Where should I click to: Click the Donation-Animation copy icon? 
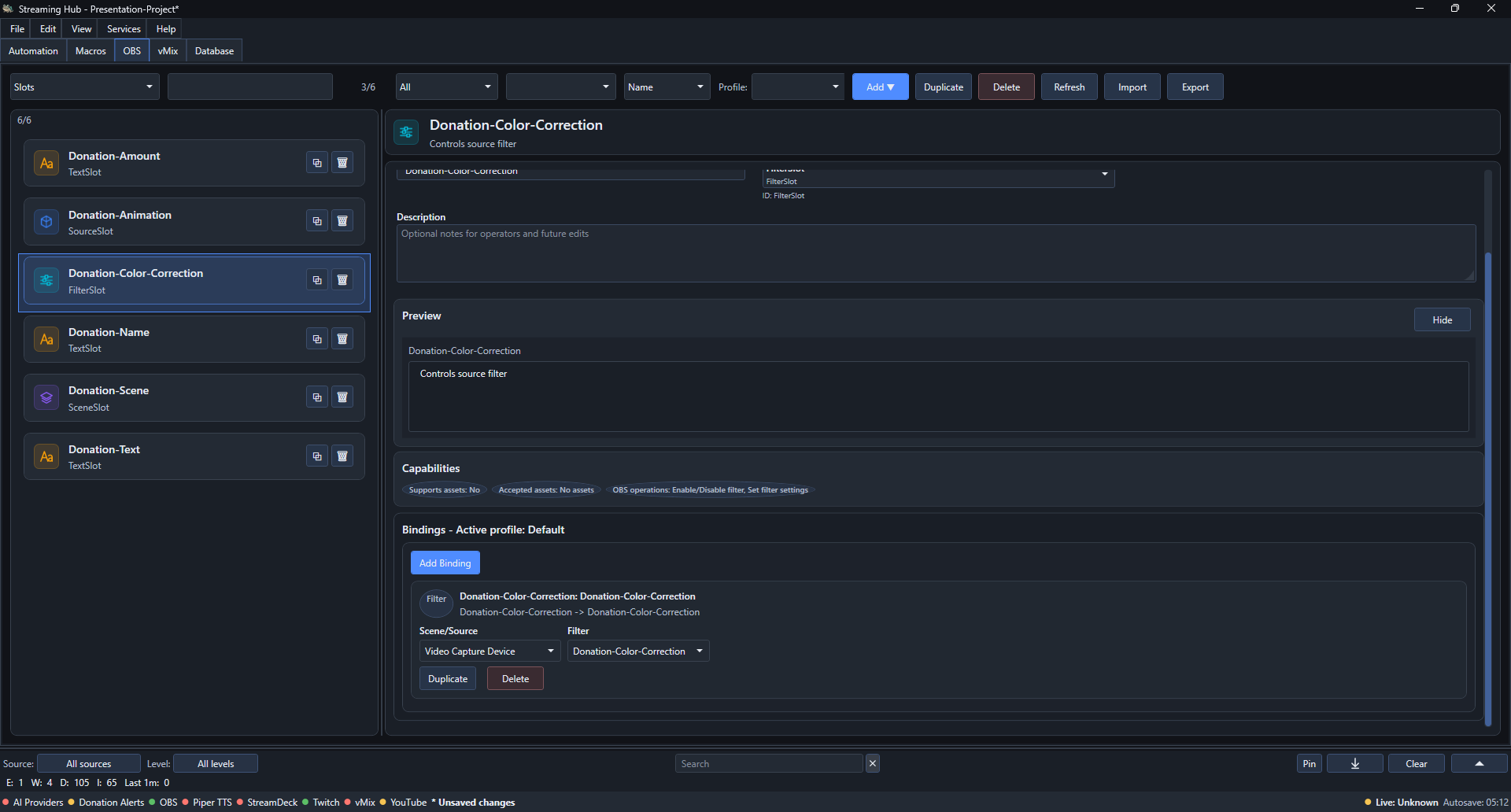317,221
